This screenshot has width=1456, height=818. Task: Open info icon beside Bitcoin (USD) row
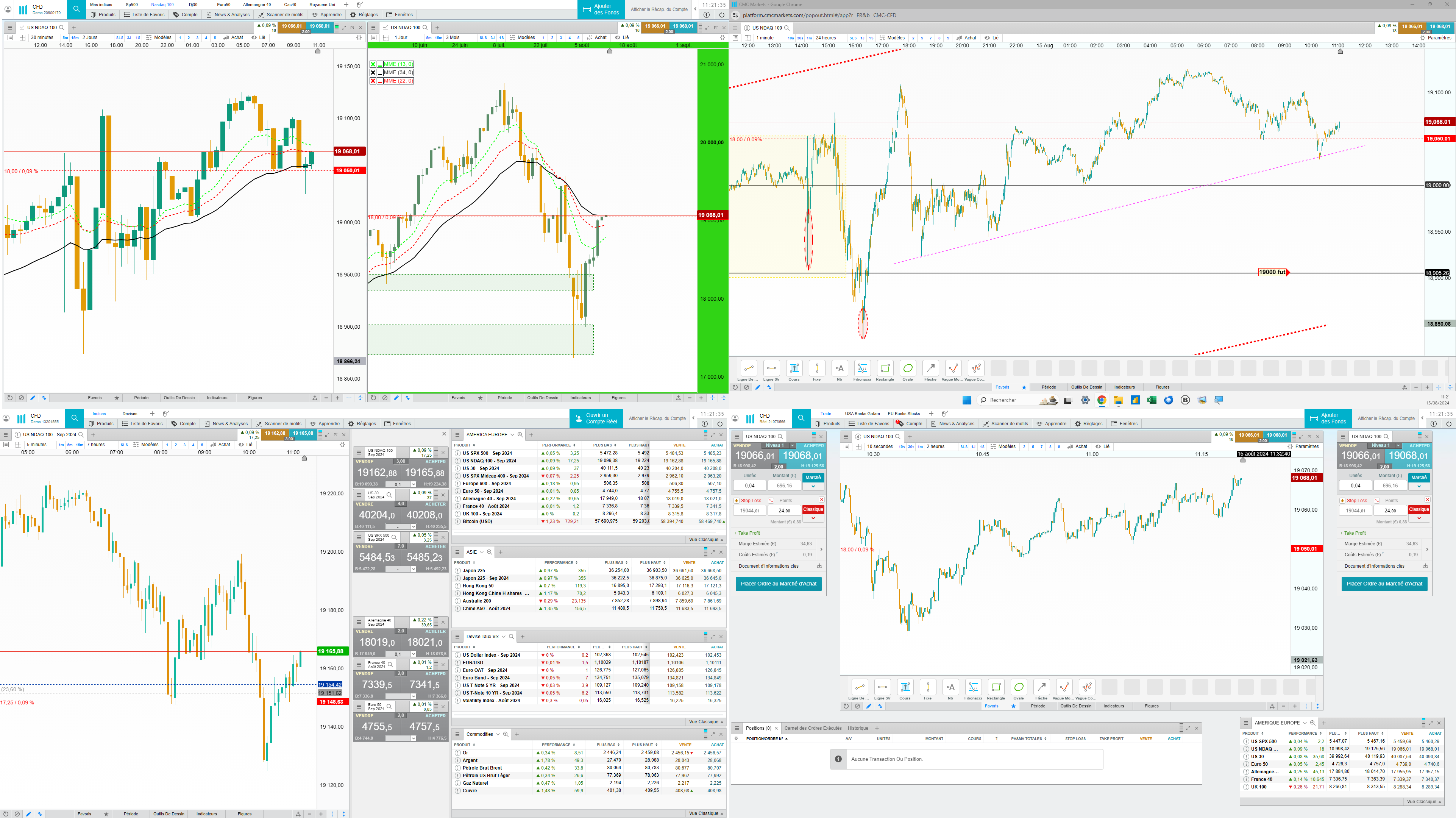458,521
